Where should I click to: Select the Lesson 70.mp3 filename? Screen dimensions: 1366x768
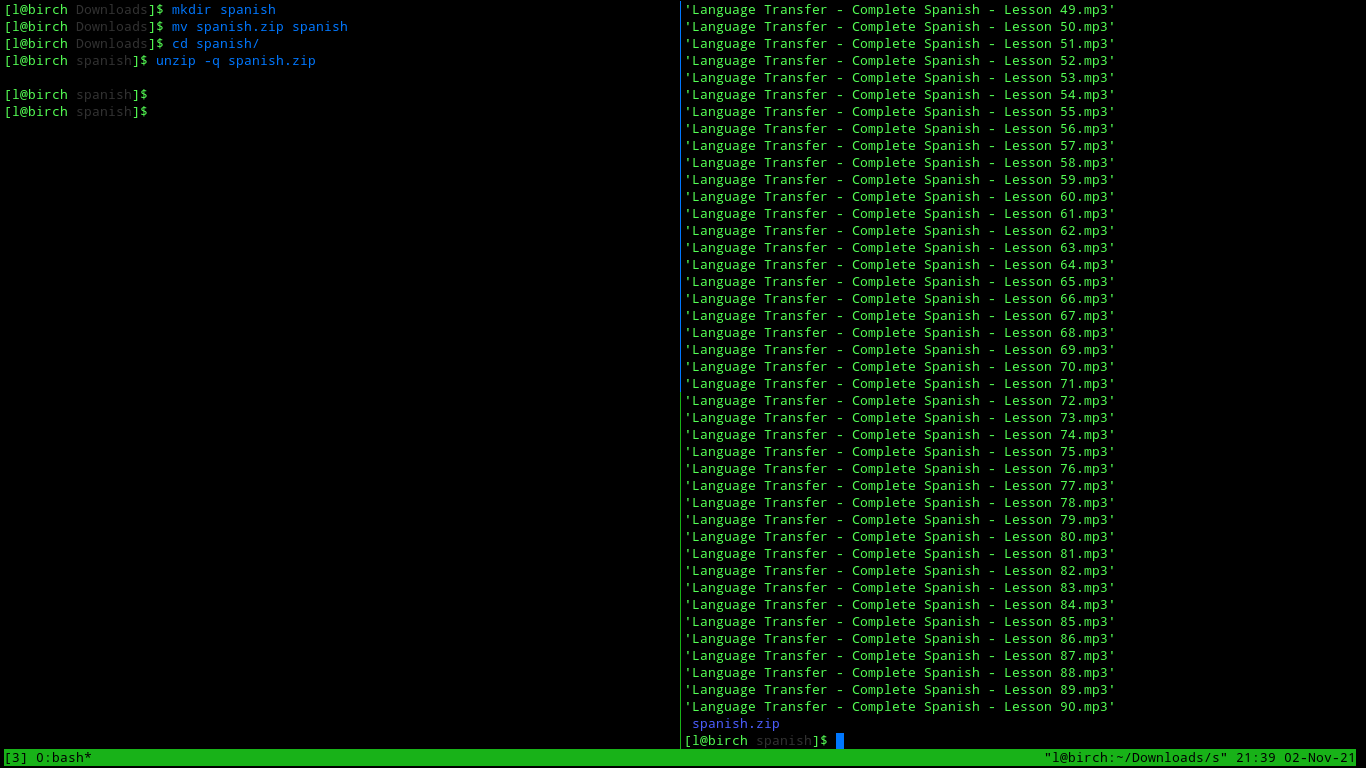click(x=900, y=367)
